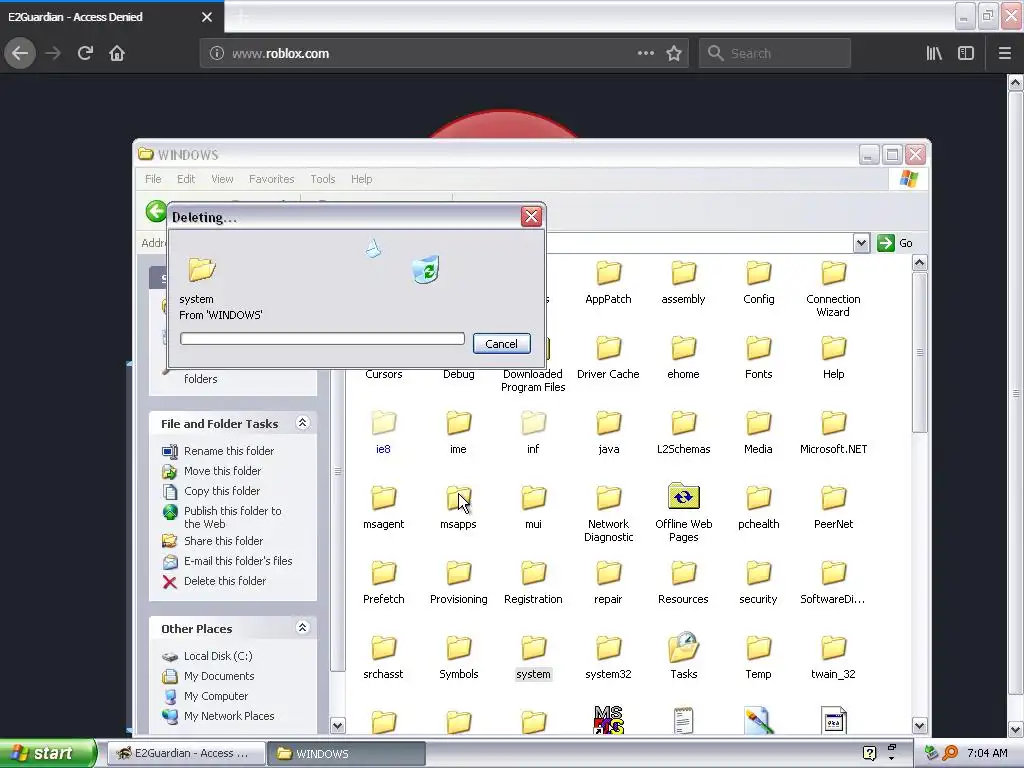The width and height of the screenshot is (1024, 768).
Task: Reload the Firefox page
Action: pos(85,54)
